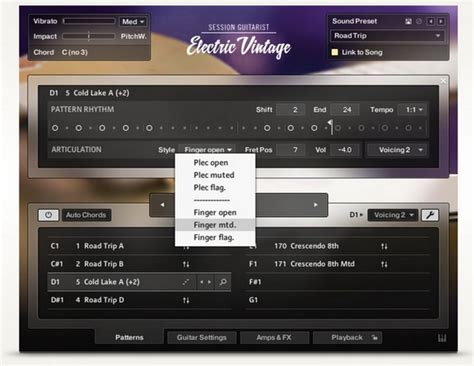Toggle the third rhythm step circle
This screenshot has height=366, width=474.
pos(102,128)
